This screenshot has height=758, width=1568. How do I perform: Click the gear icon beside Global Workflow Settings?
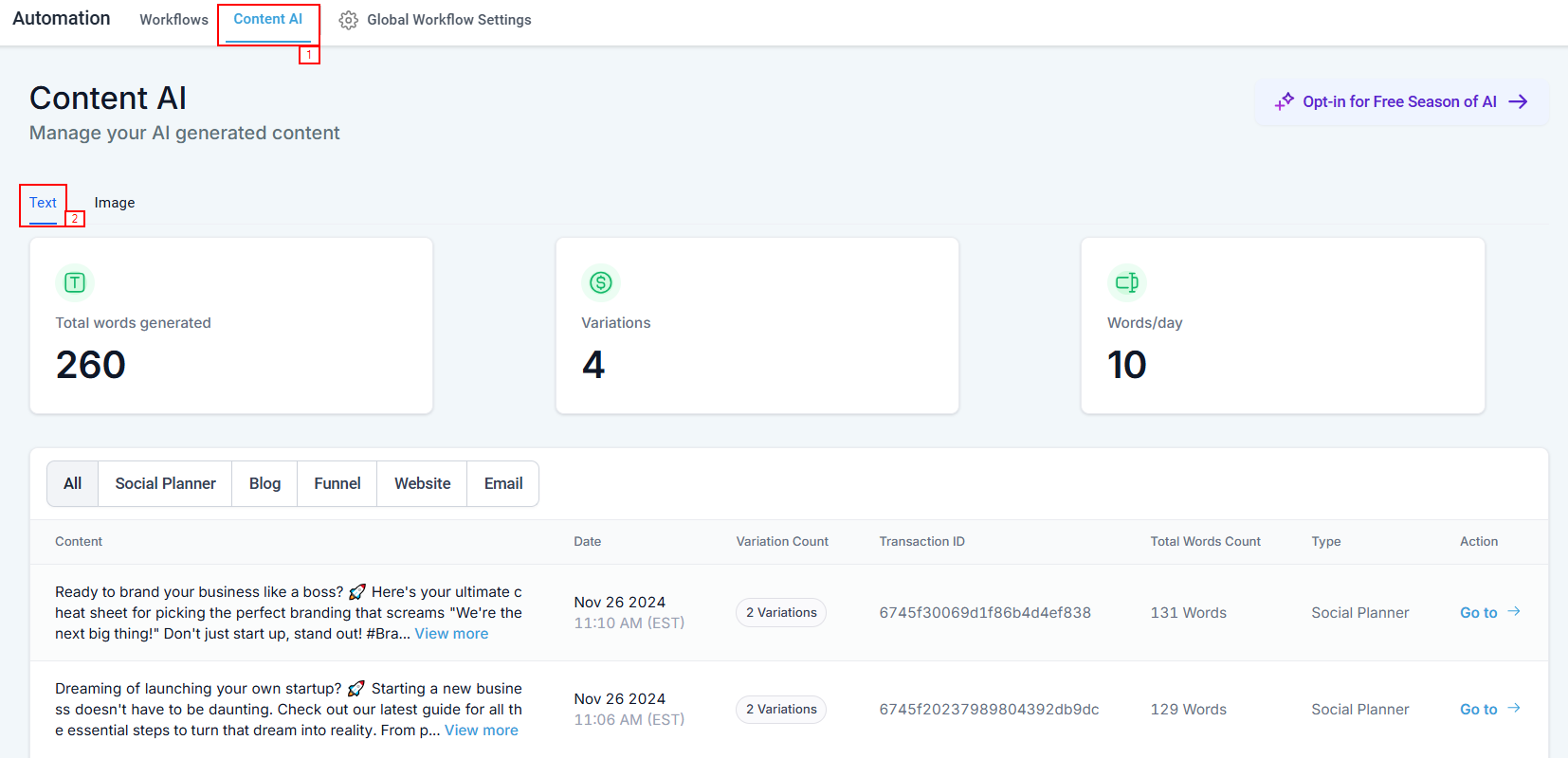point(349,20)
